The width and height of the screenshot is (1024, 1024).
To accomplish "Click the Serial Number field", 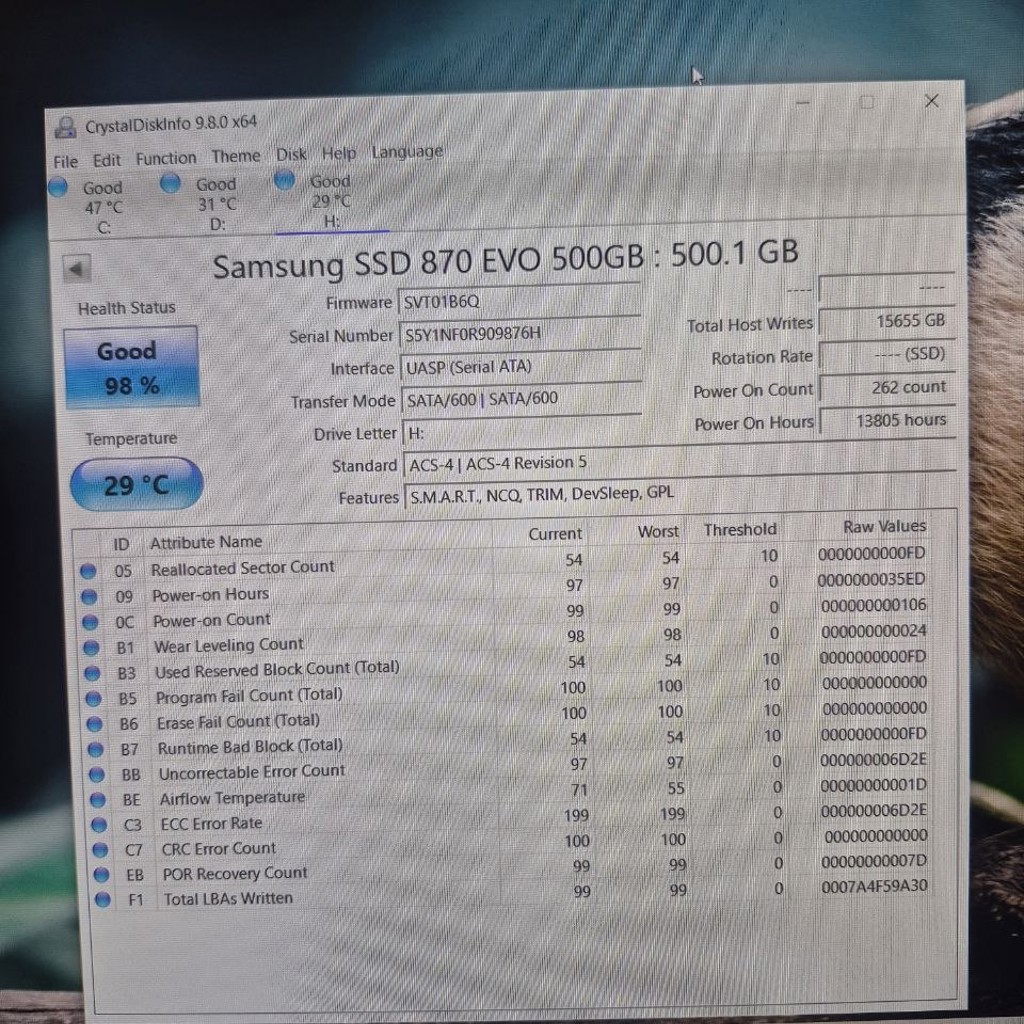I will point(520,334).
